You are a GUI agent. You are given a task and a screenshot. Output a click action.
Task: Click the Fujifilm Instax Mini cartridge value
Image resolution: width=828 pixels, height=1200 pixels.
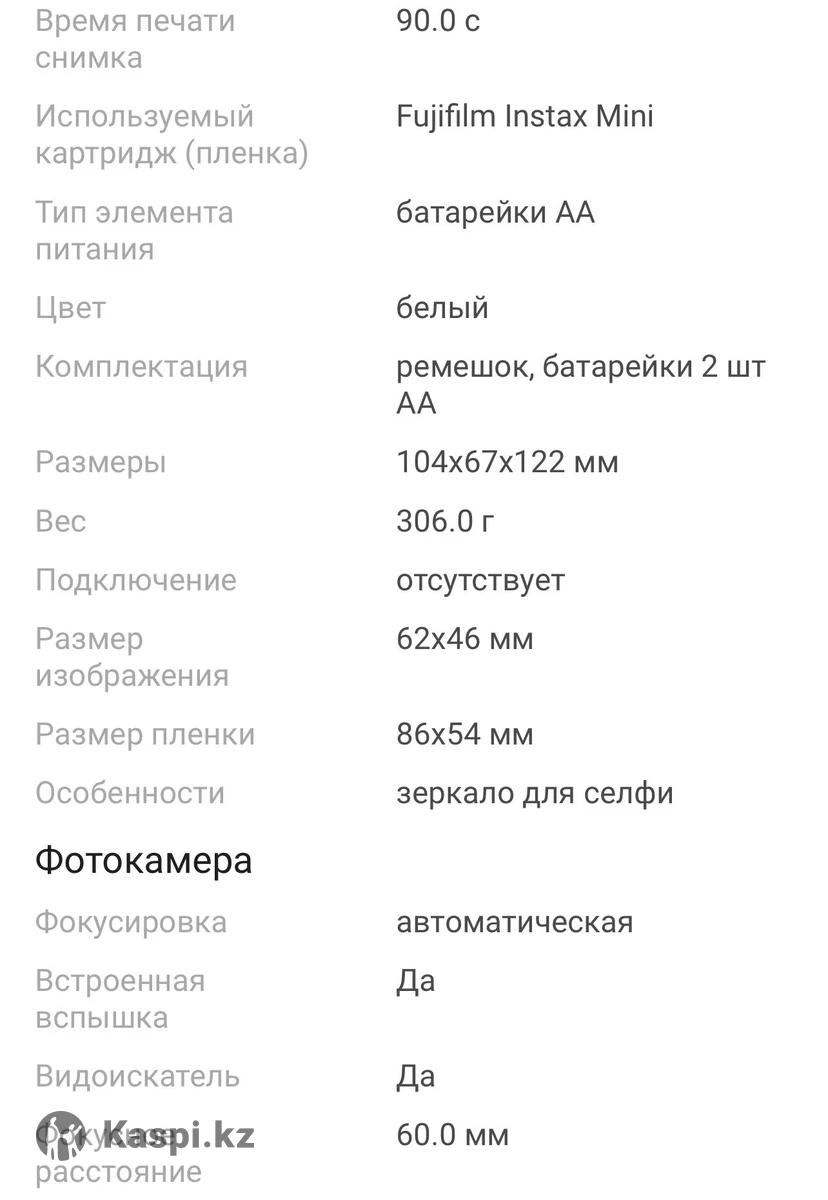tap(525, 116)
